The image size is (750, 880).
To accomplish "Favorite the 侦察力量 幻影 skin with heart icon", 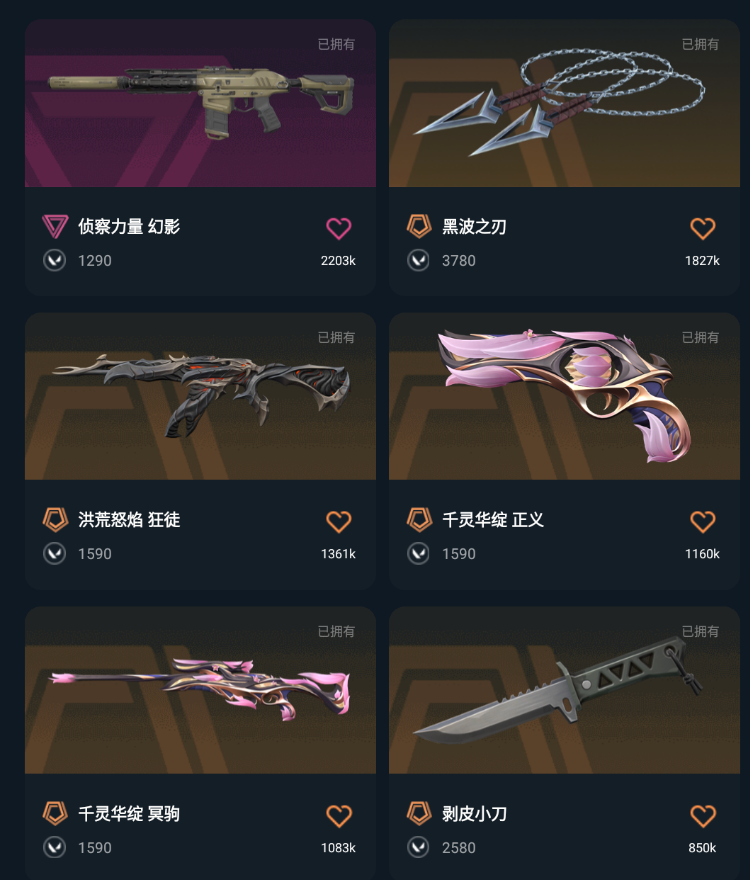I will point(339,228).
